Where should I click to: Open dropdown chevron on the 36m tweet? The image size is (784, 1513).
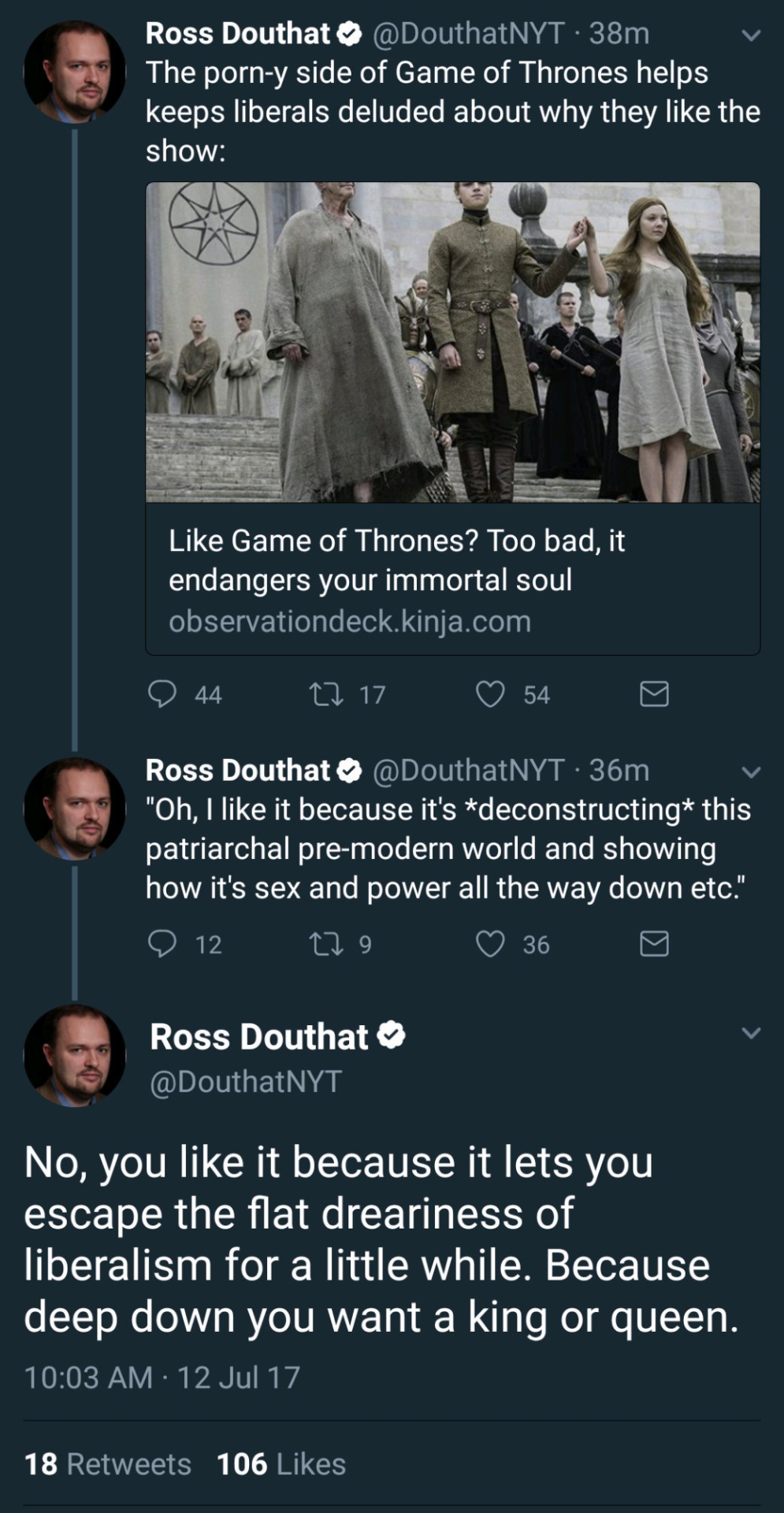pyautogui.click(x=752, y=772)
